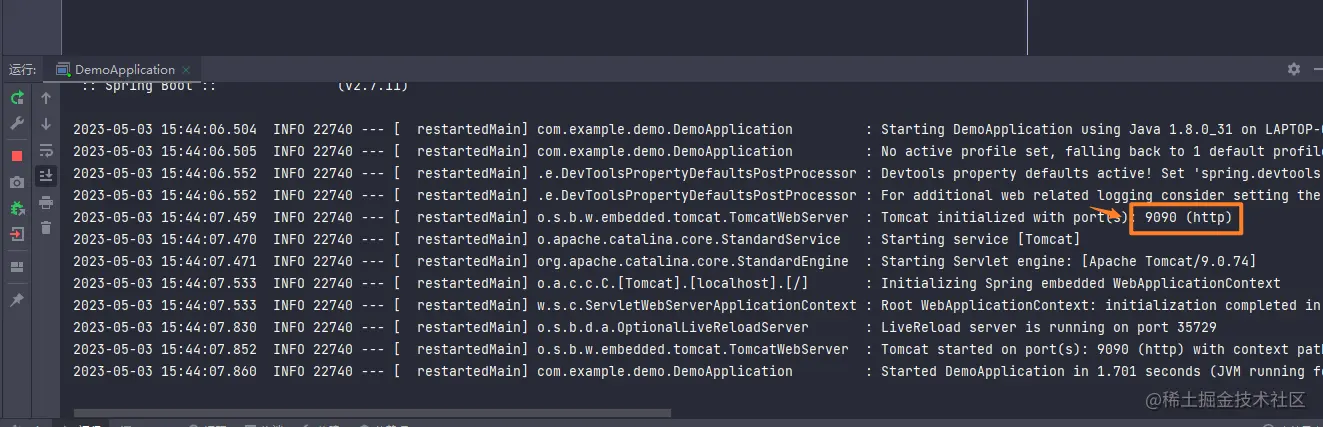This screenshot has height=427, width=1323.
Task: Select the DemoApplication run tab
Action: (x=115, y=69)
